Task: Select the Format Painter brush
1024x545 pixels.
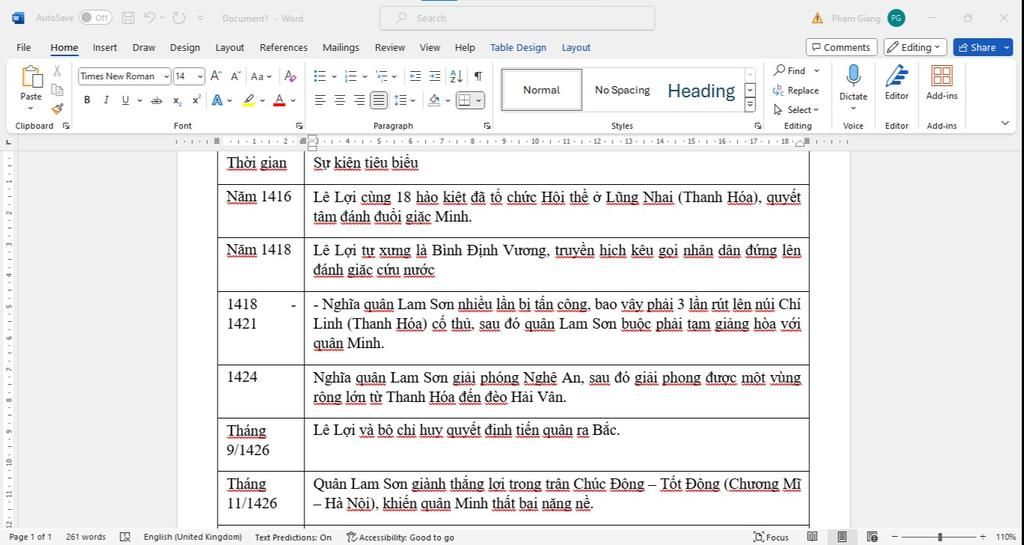Action: (x=57, y=108)
